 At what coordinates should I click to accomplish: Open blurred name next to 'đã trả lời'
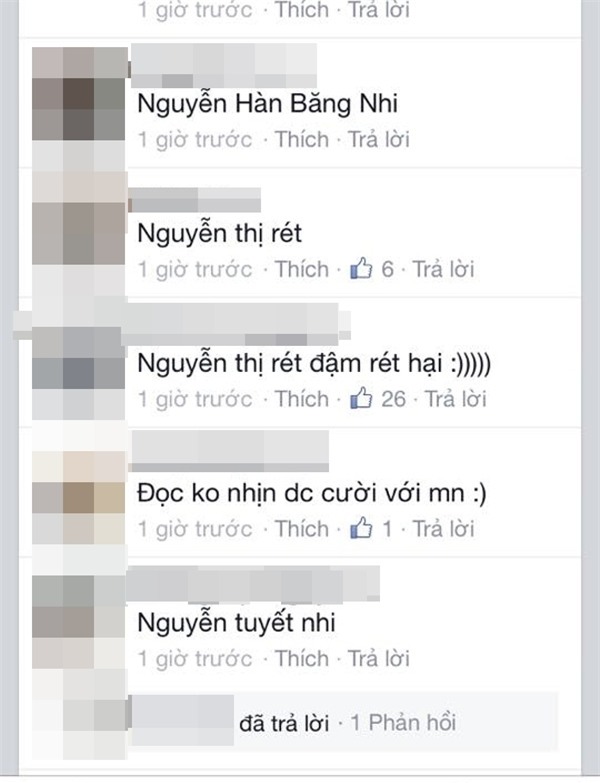(x=181, y=720)
